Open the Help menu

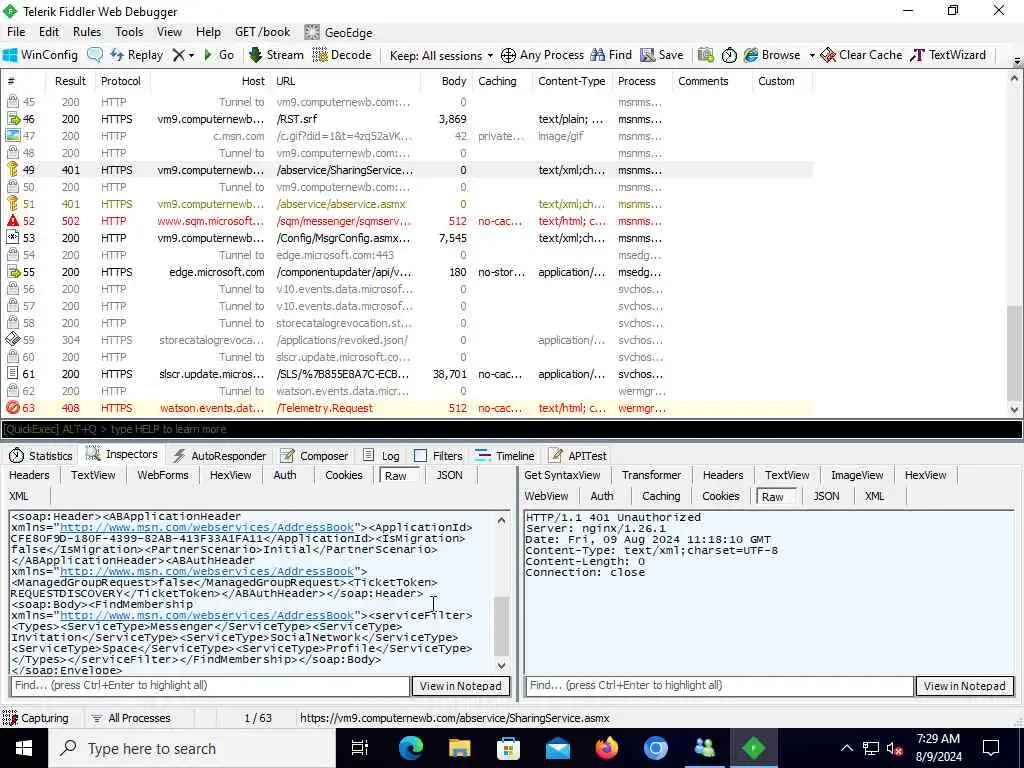click(x=208, y=32)
